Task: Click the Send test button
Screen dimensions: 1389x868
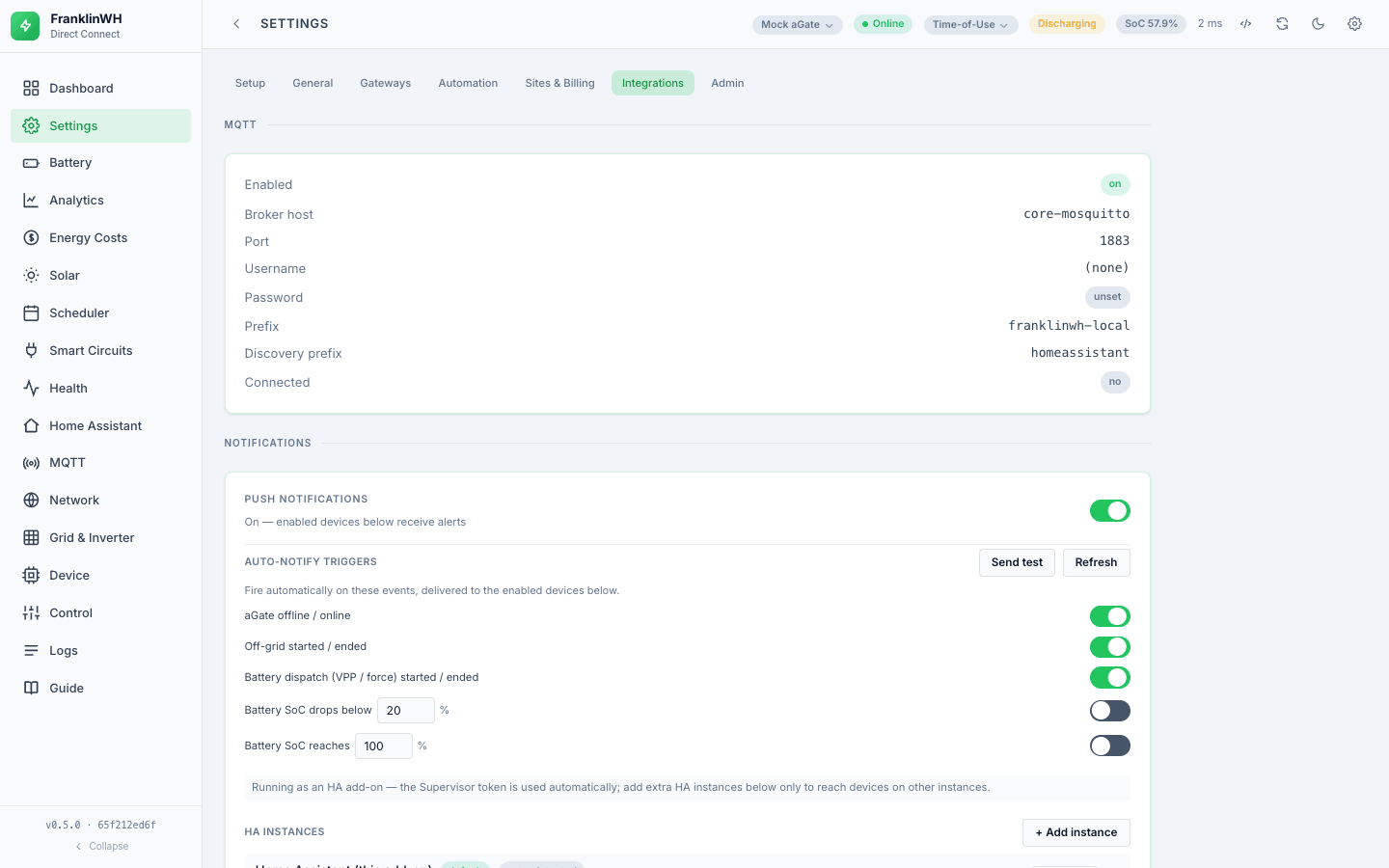Action: click(x=1017, y=563)
